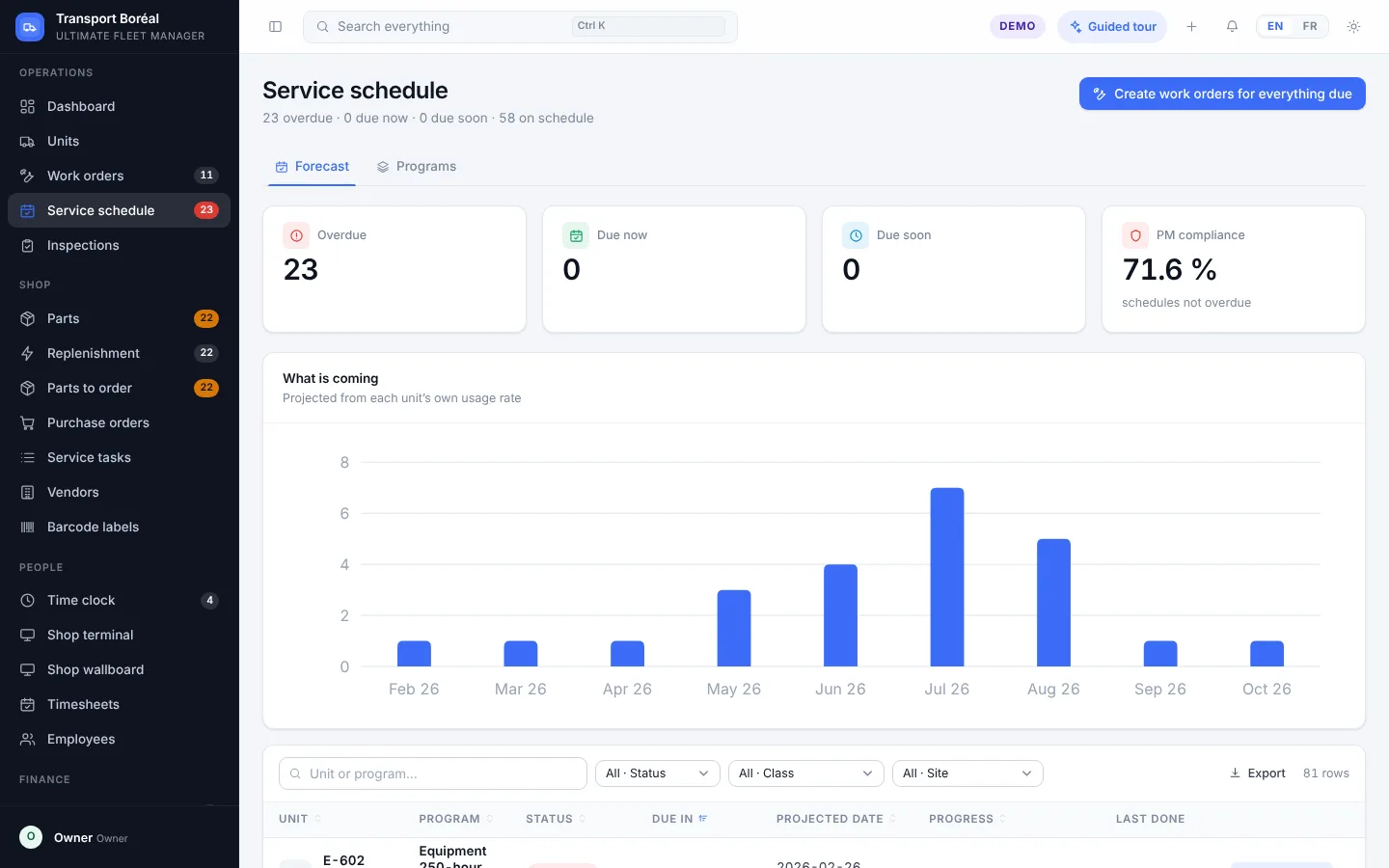Open Time clock page

click(x=119, y=600)
